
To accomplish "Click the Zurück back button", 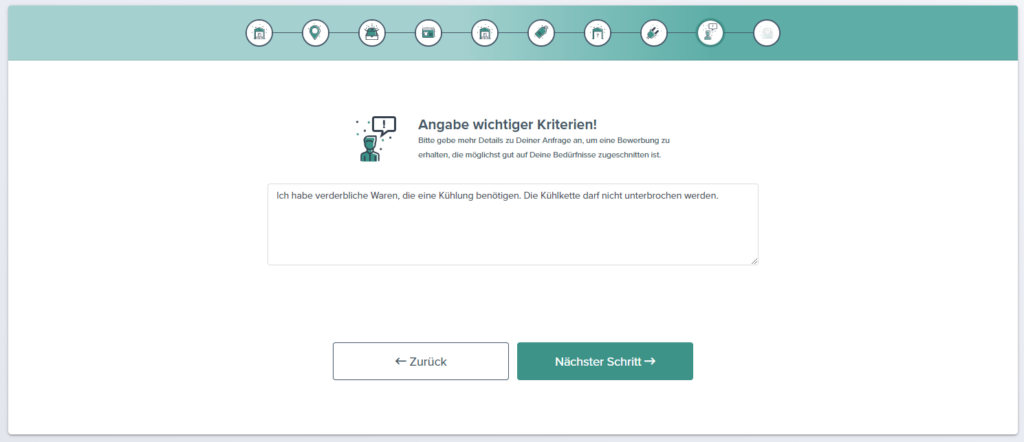I will [x=421, y=361].
